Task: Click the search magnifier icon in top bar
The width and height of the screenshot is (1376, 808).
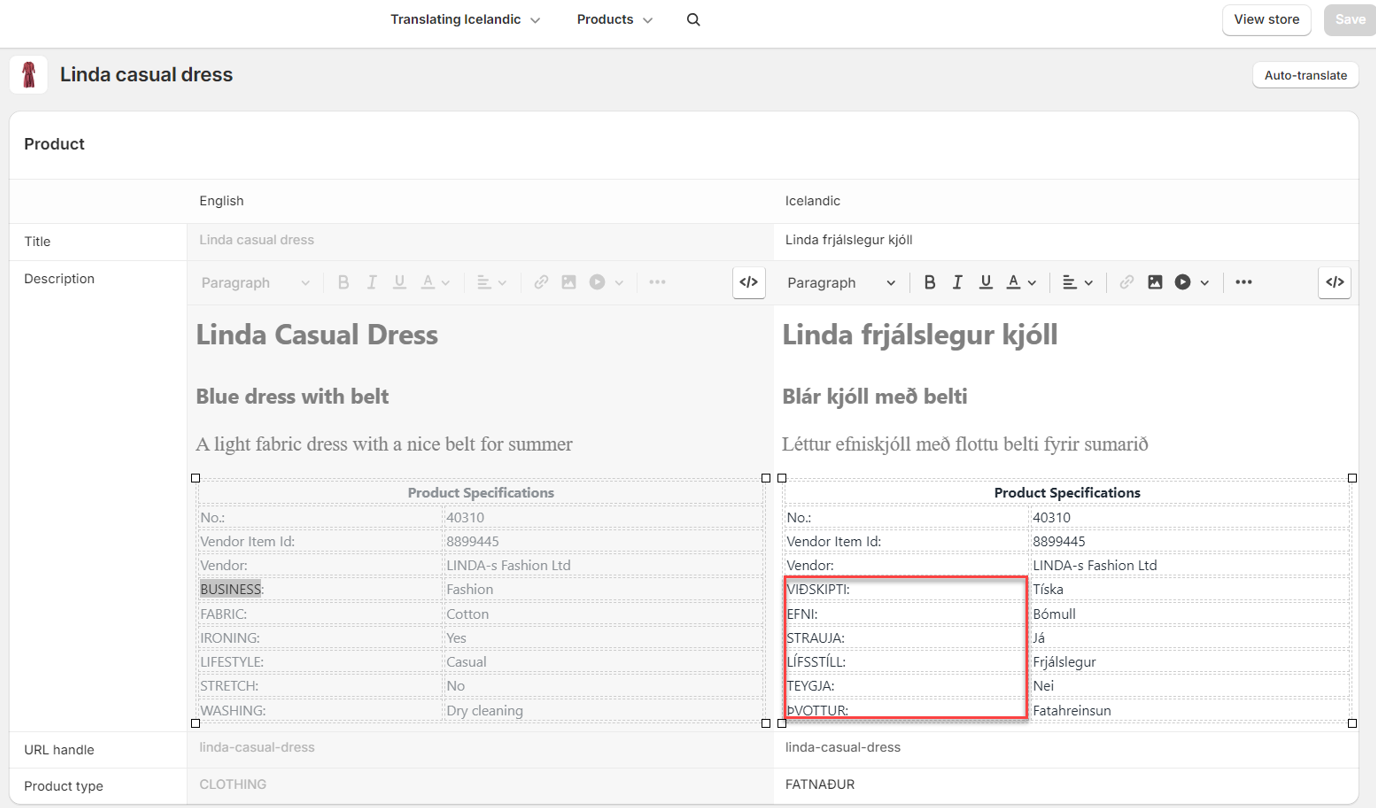Action: pyautogui.click(x=693, y=20)
